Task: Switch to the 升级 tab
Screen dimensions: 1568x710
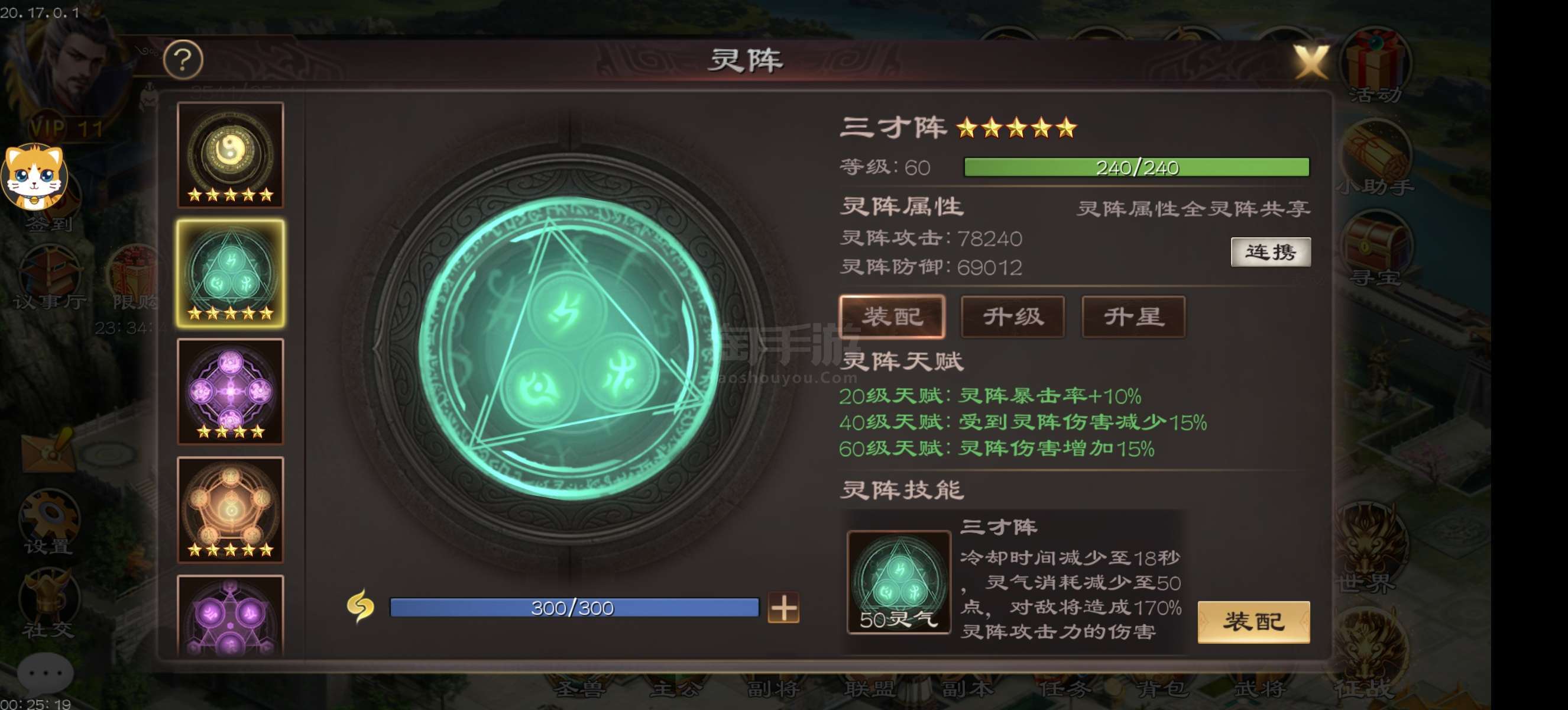Action: click(x=1013, y=317)
